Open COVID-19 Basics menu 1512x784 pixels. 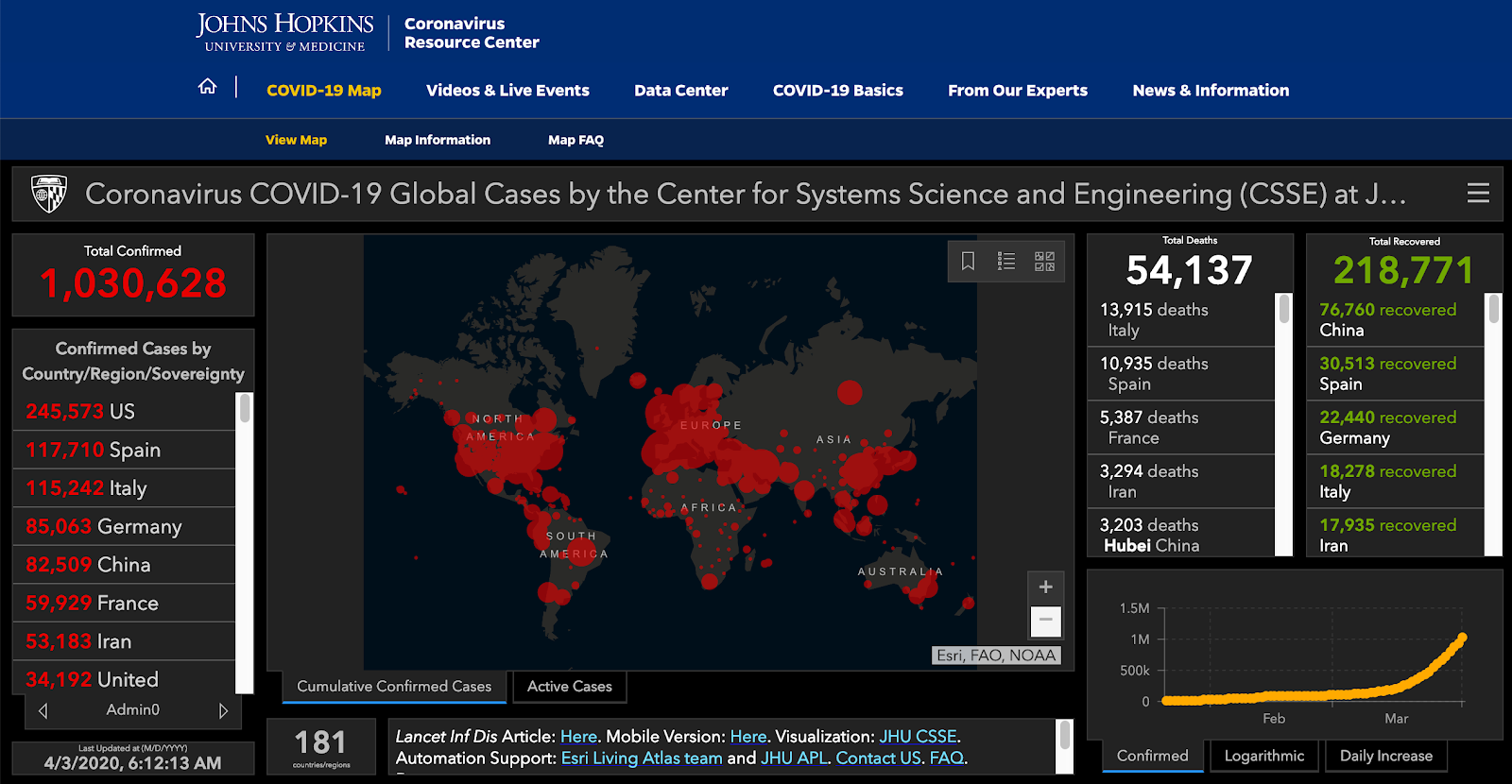[838, 91]
